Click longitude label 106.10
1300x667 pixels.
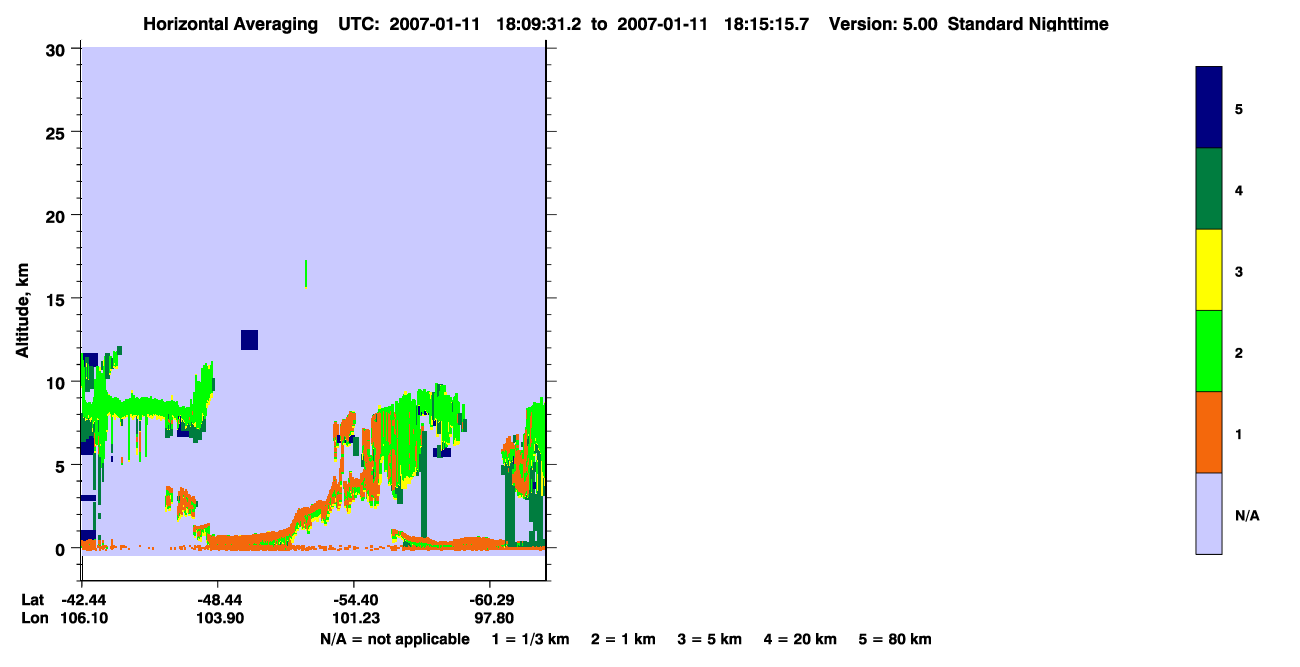pyautogui.click(x=87, y=619)
